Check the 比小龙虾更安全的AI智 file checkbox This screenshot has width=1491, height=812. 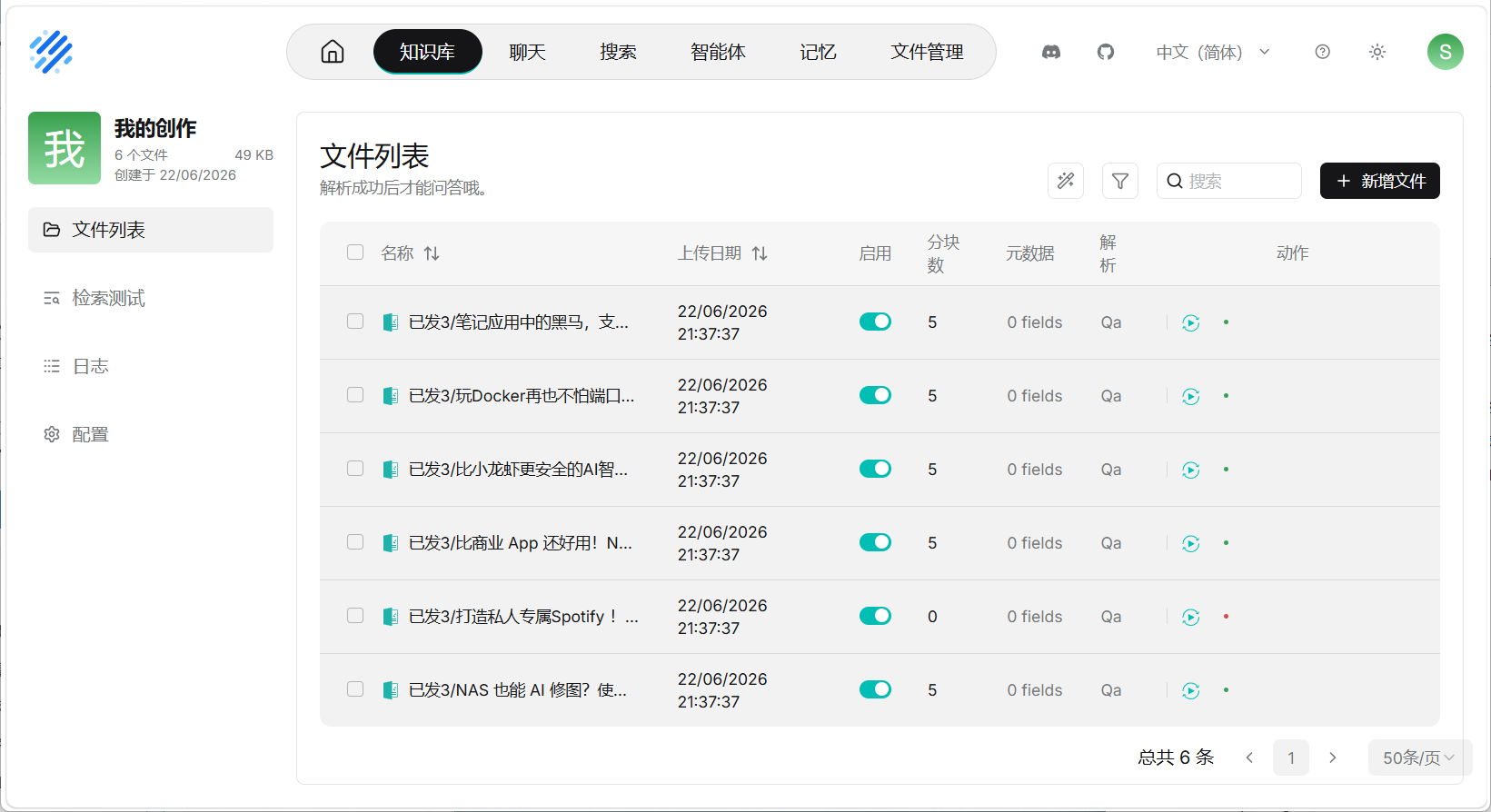355,469
